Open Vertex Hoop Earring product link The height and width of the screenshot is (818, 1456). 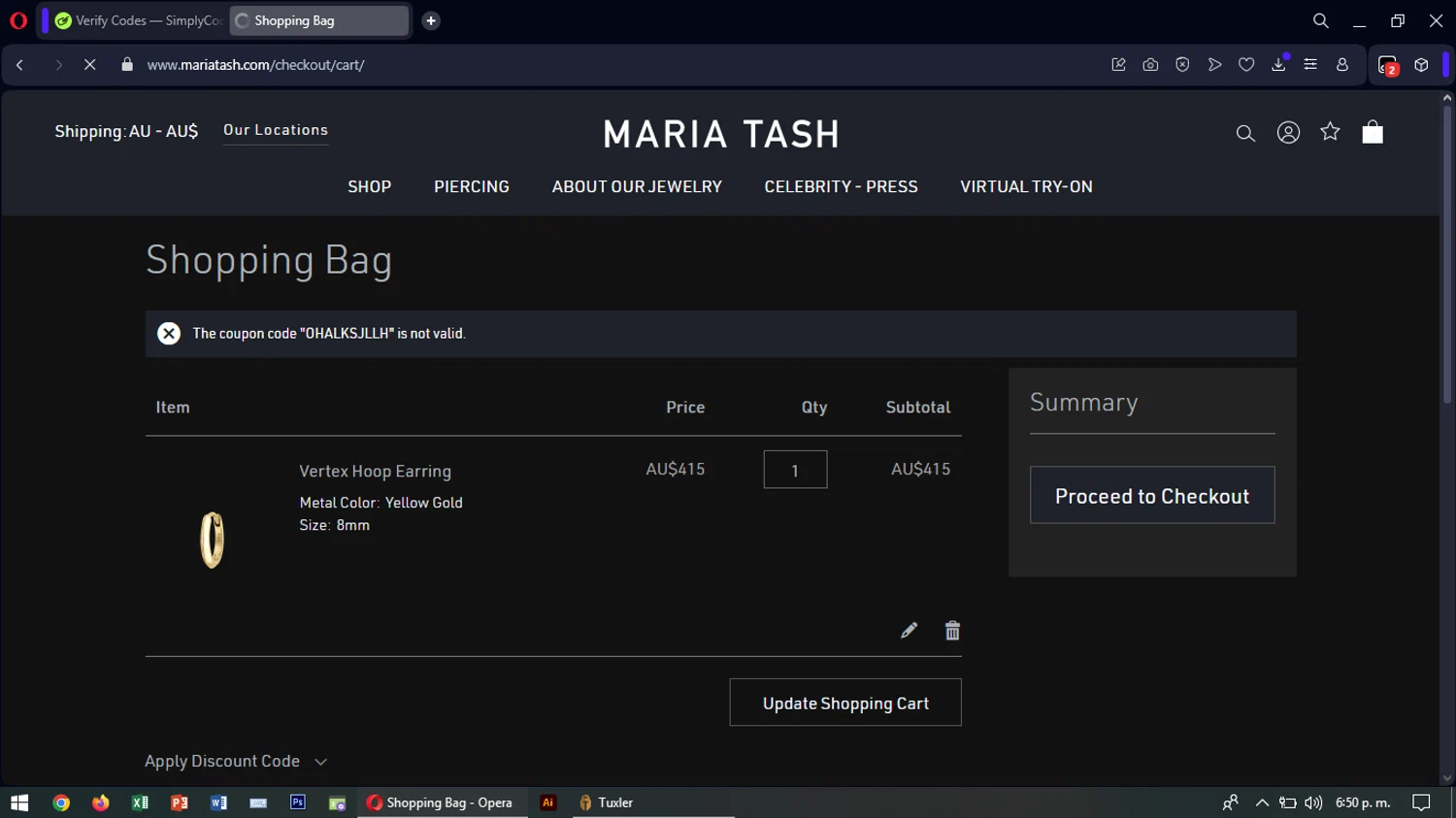coord(375,472)
